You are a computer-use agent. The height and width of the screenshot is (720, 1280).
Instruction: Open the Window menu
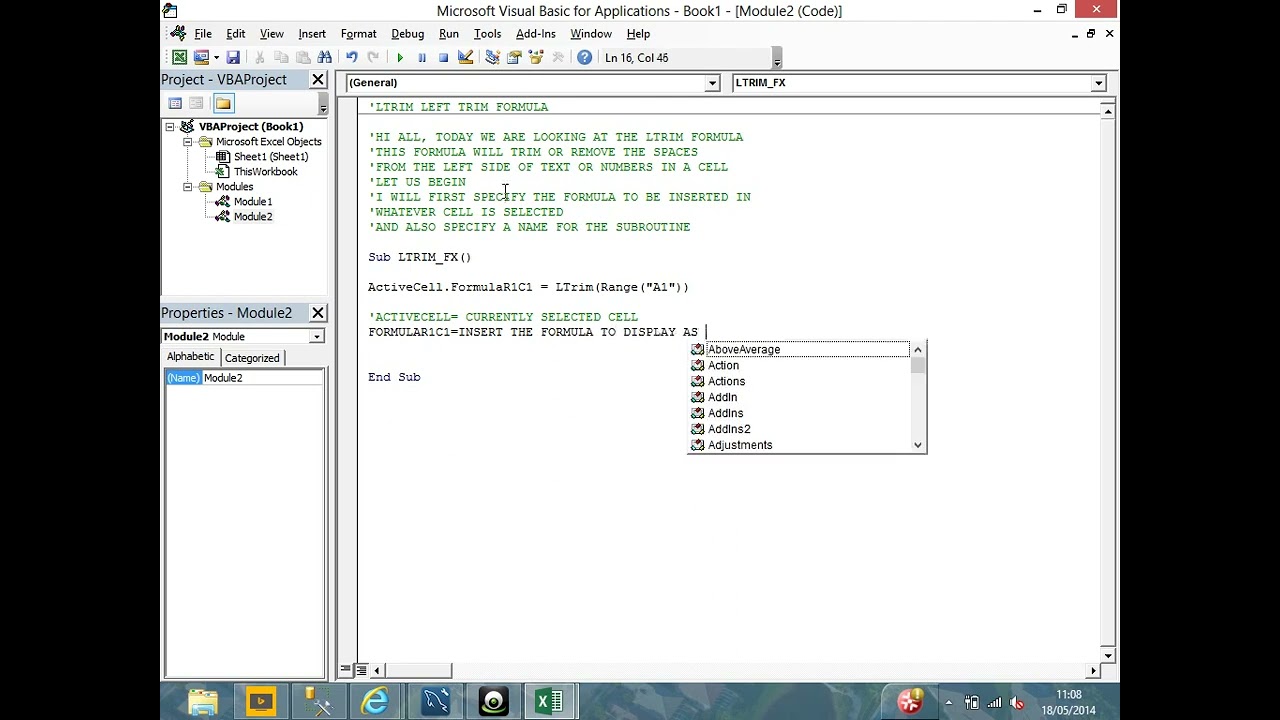coord(591,34)
